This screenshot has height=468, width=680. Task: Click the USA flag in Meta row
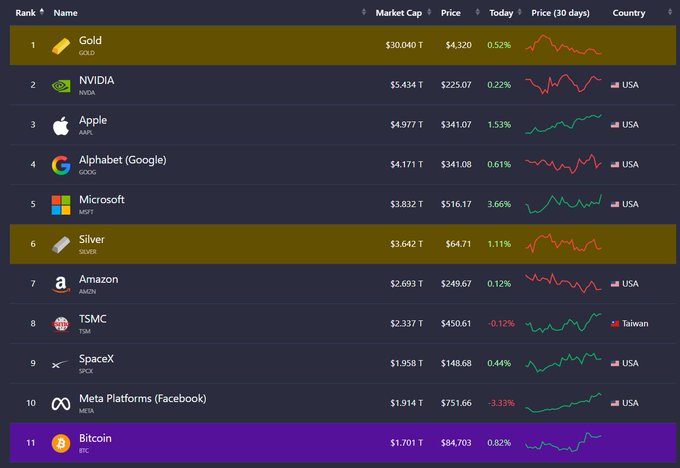(x=615, y=403)
